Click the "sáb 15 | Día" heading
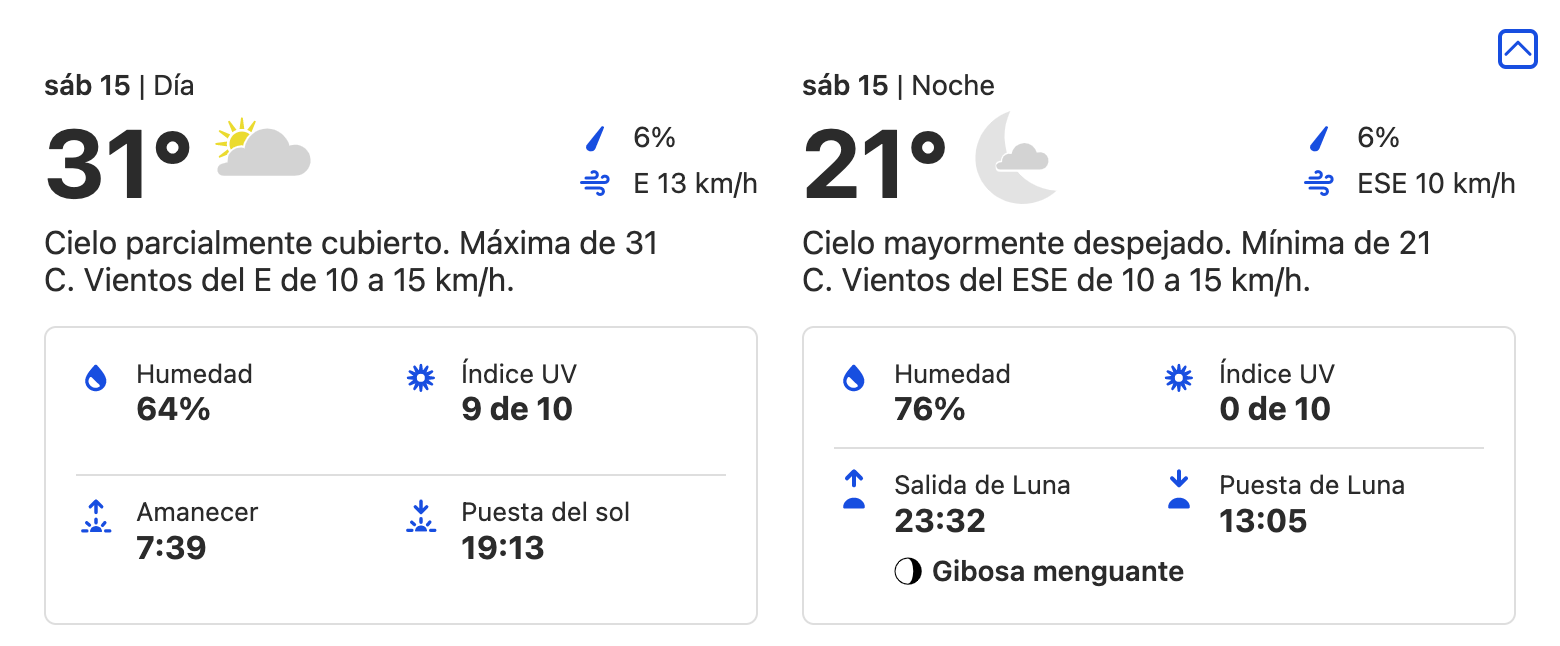This screenshot has height=646, width=1560. click(119, 86)
